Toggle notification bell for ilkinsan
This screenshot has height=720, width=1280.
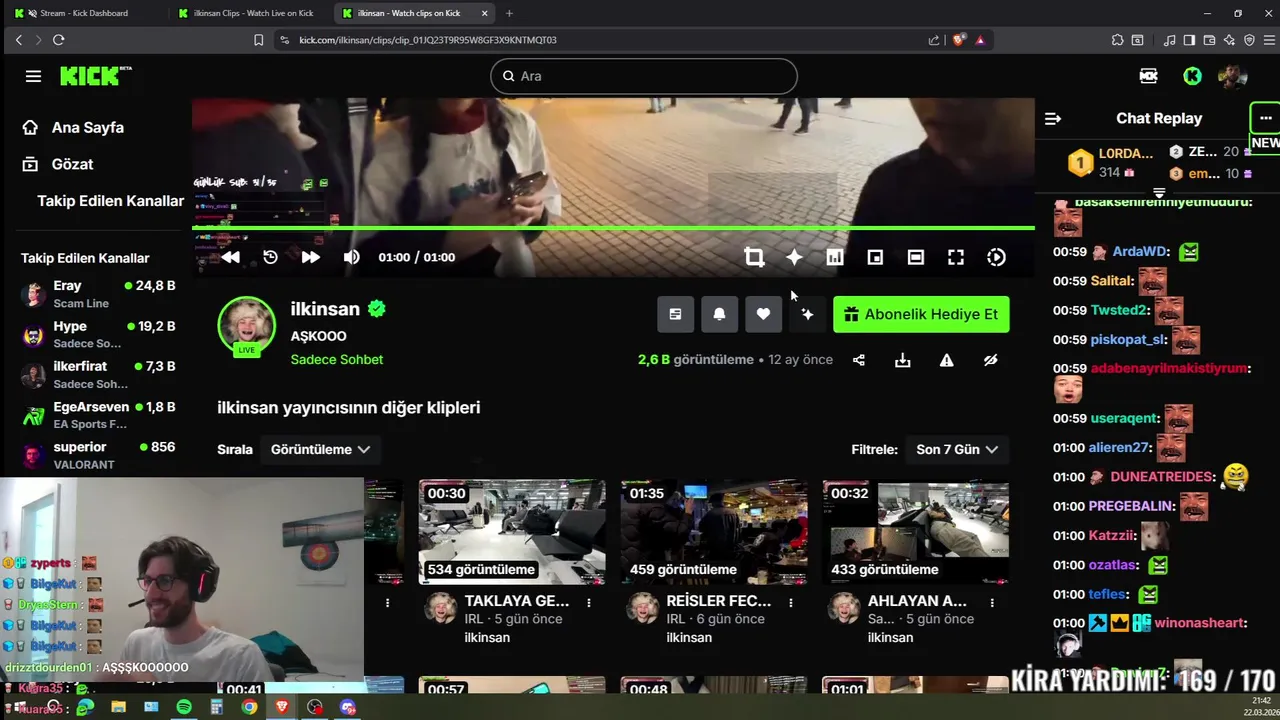[719, 314]
